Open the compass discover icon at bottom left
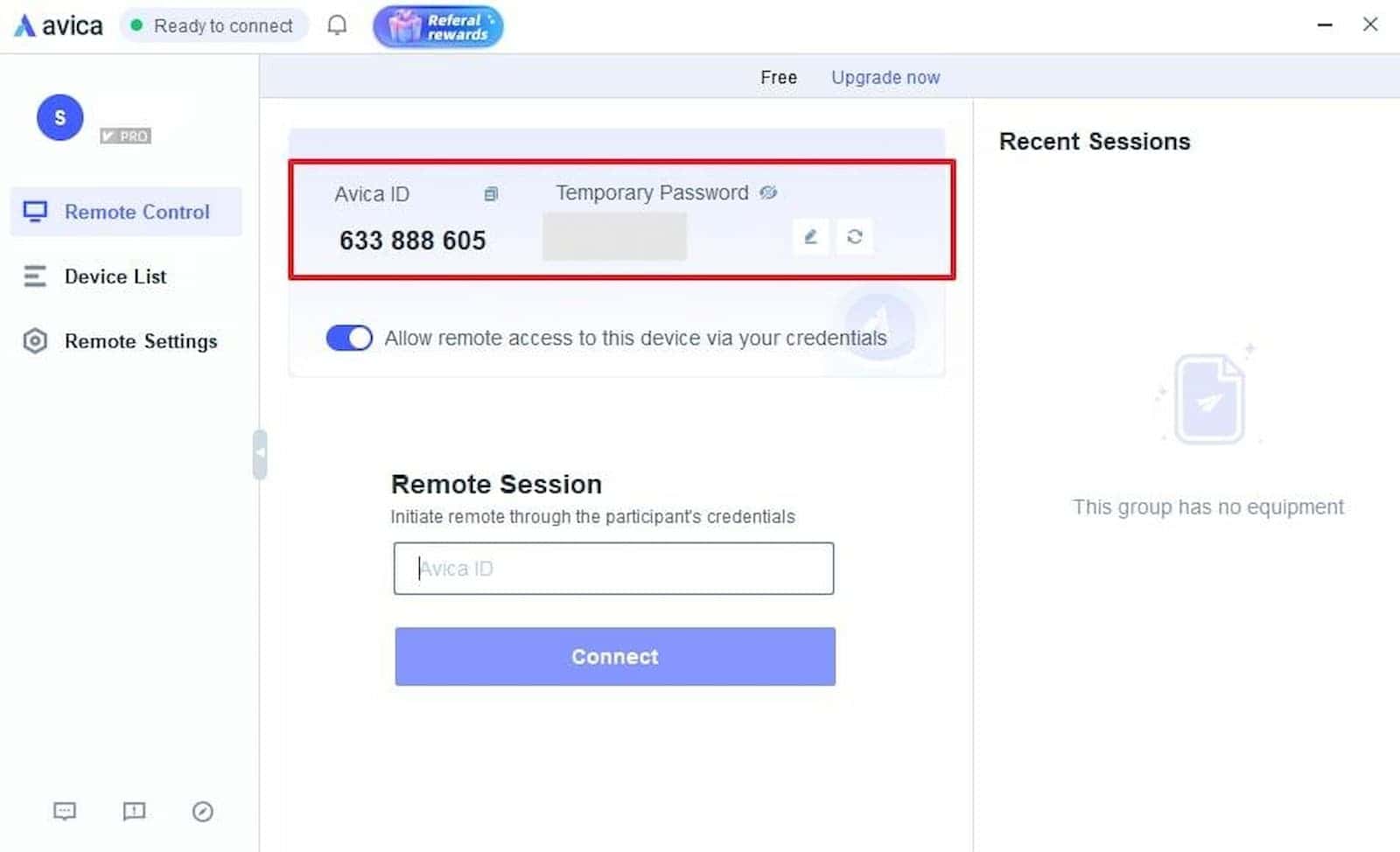Image resolution: width=1400 pixels, height=852 pixels. coord(203,812)
